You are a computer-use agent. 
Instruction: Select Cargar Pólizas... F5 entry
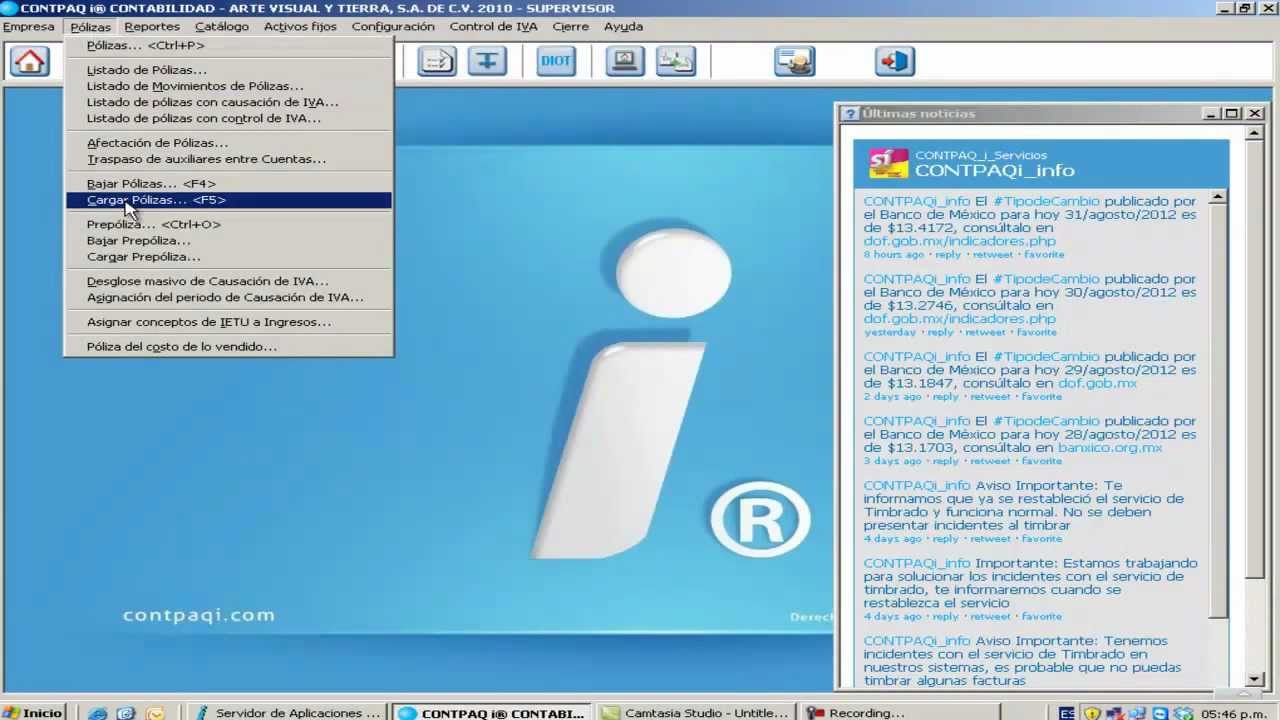(x=229, y=200)
